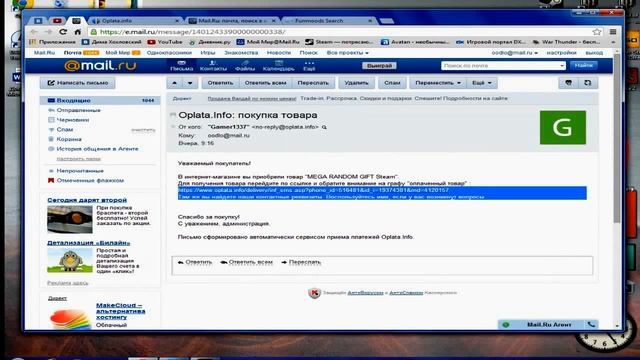Click the Ответить всем toolbar button
Screen dimensions: 640x360
click(265, 83)
